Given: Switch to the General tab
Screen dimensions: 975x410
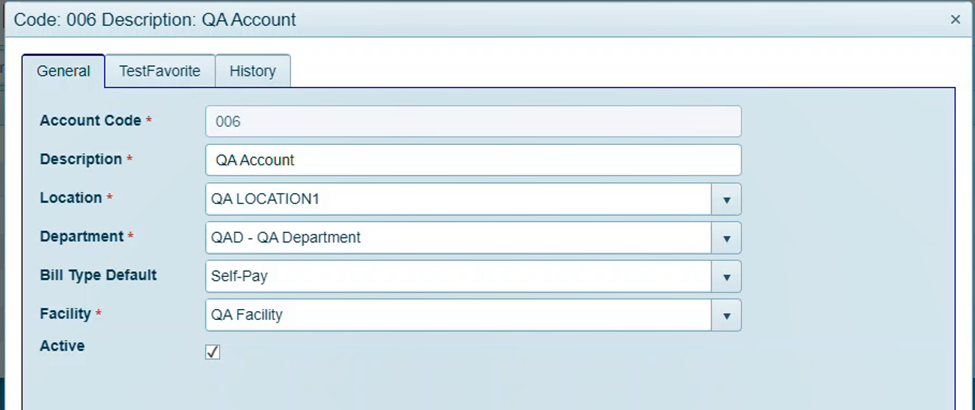Looking at the screenshot, I should pyautogui.click(x=63, y=72).
